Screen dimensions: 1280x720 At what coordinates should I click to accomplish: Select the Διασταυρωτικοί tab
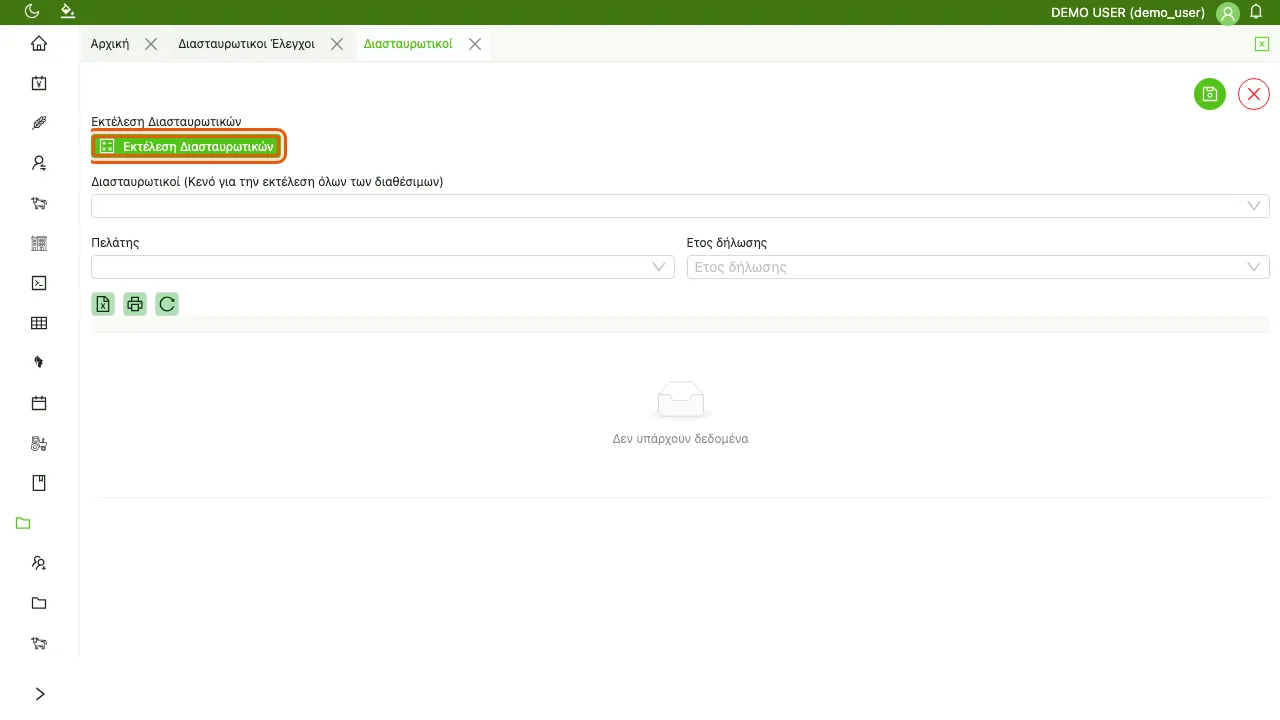point(408,44)
